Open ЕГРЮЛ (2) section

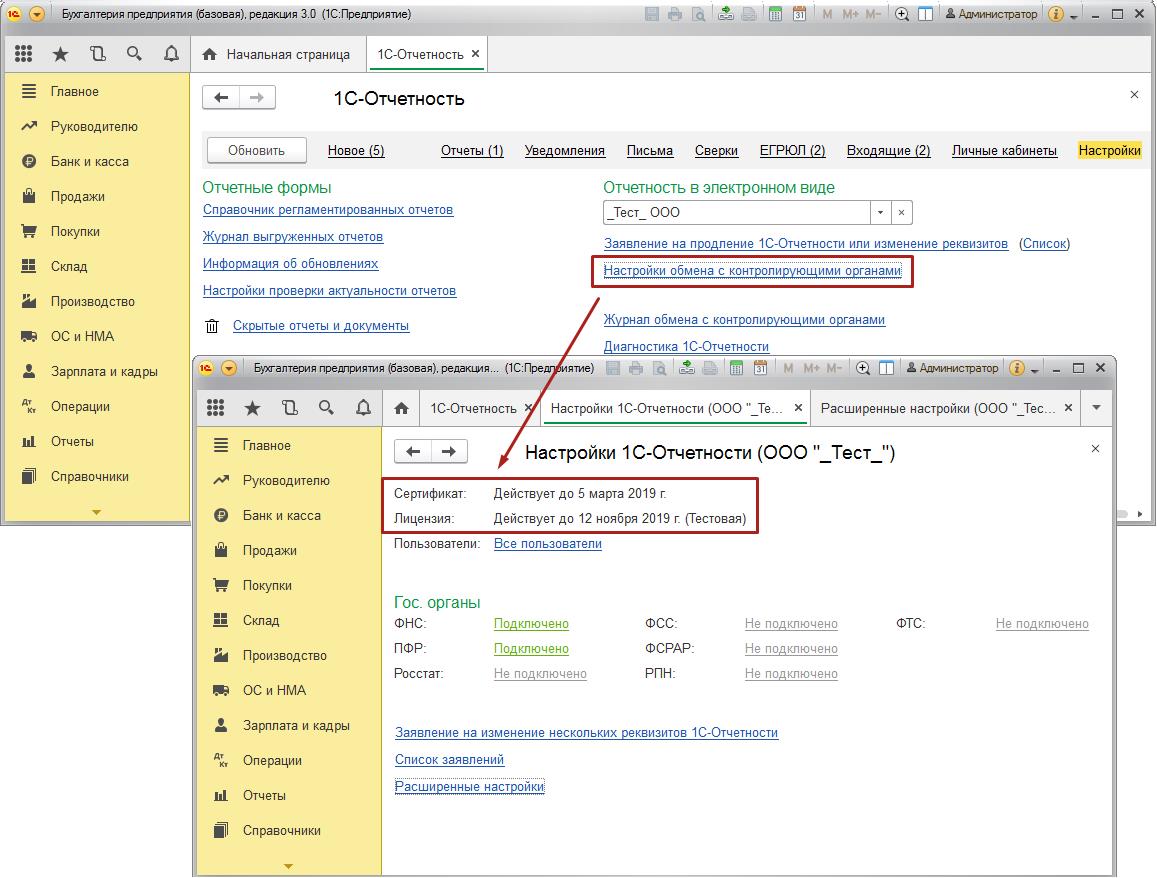click(792, 151)
